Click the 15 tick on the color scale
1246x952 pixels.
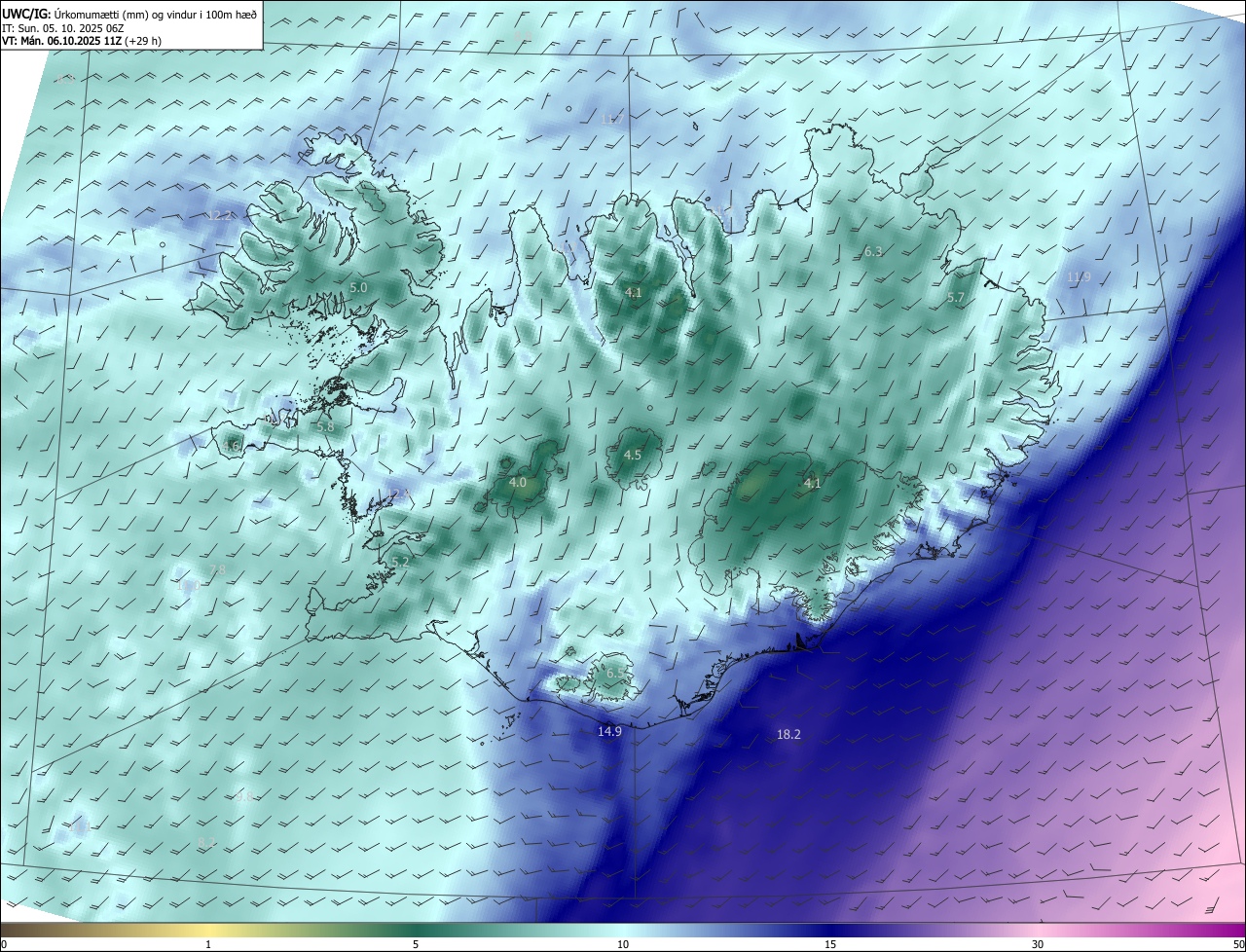click(x=830, y=944)
